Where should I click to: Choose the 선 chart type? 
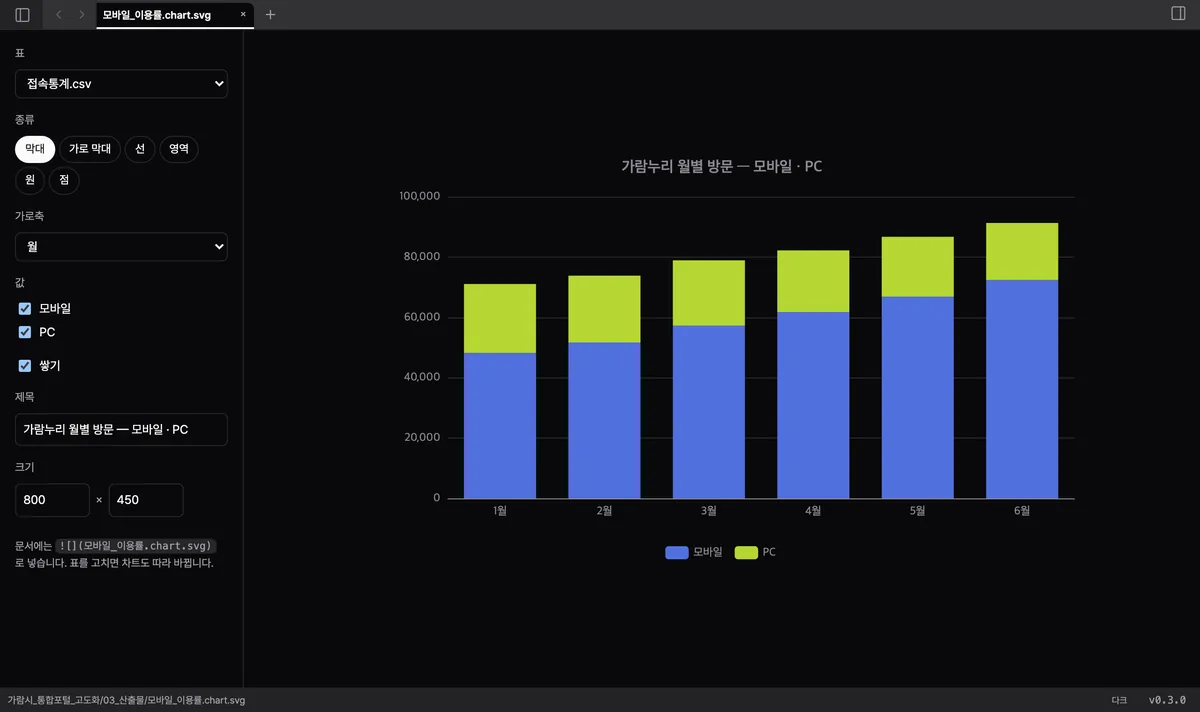(x=140, y=149)
